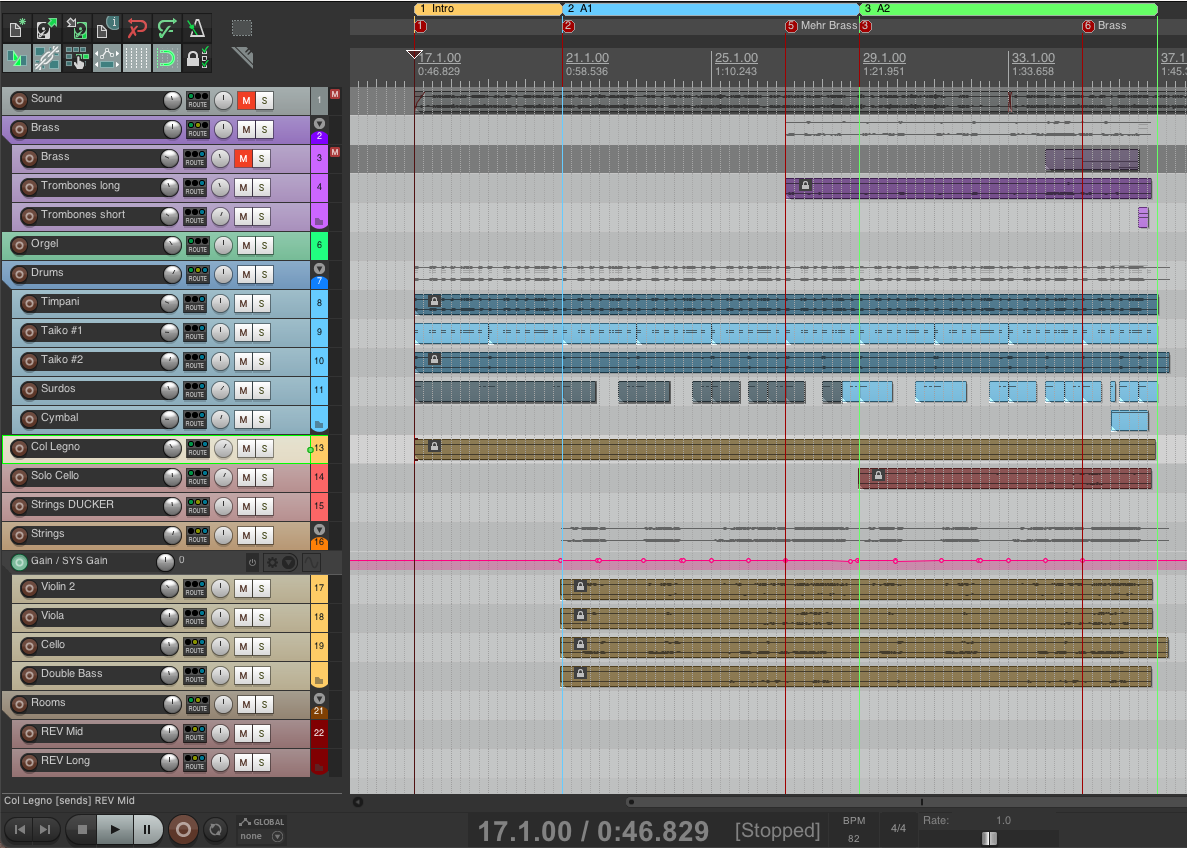
Task: Toggle the metronome icon
Action: coord(197,28)
